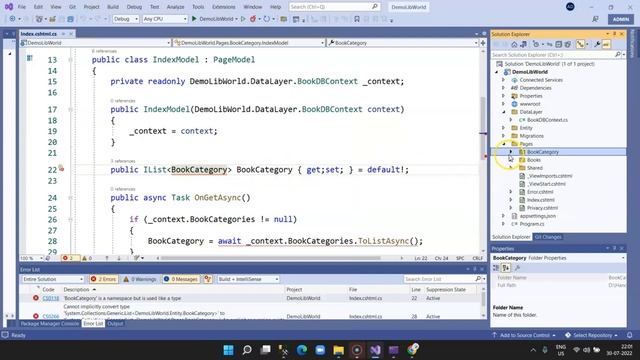Open the IndexModel type navigation dropdown
This screenshot has height=360, width=640.
pyautogui.click(x=249, y=42)
